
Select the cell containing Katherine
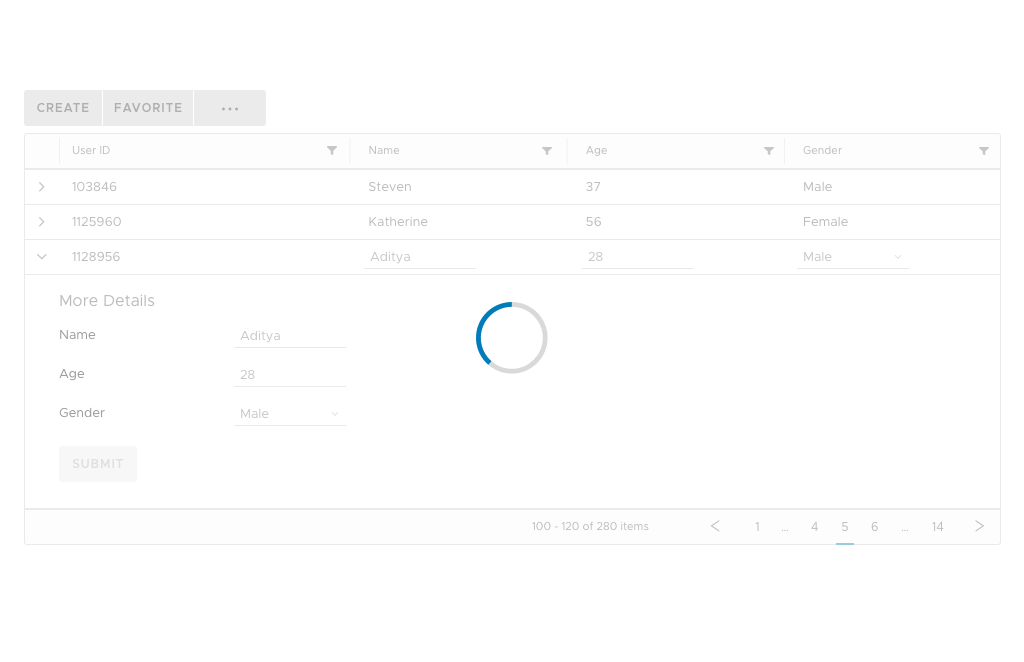[x=398, y=222]
